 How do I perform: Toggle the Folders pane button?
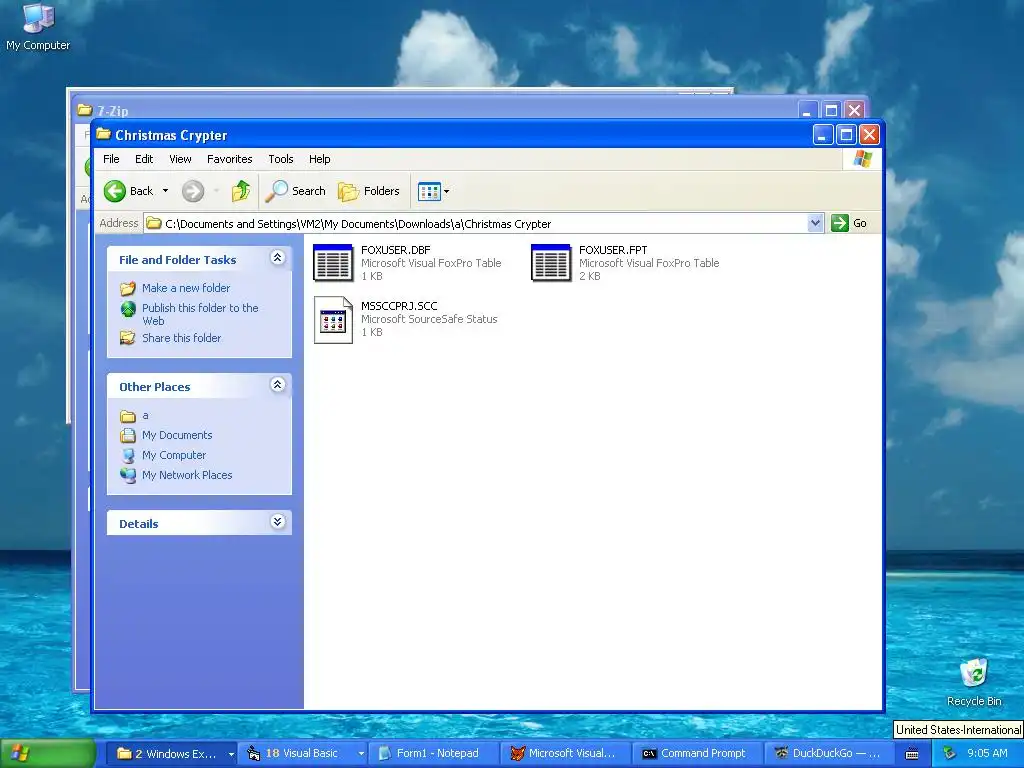coord(369,191)
